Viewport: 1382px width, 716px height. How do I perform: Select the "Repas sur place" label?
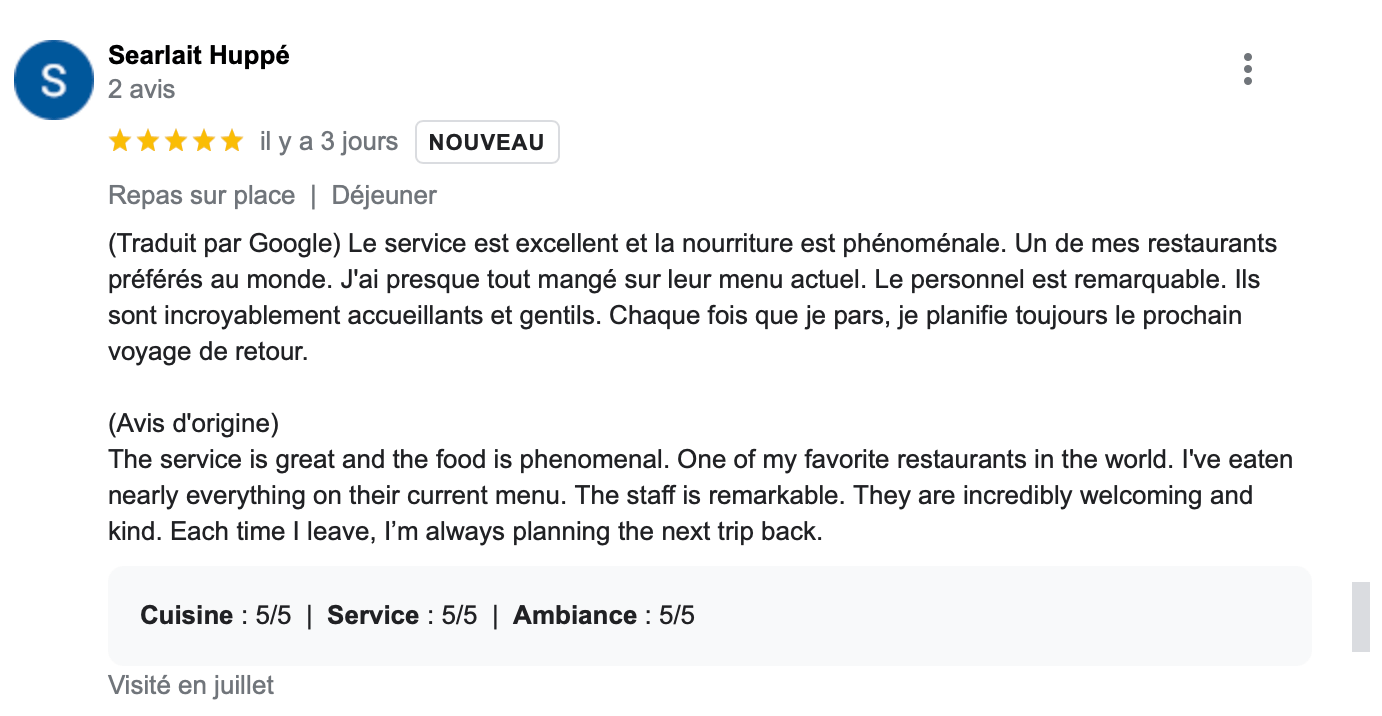pyautogui.click(x=201, y=195)
